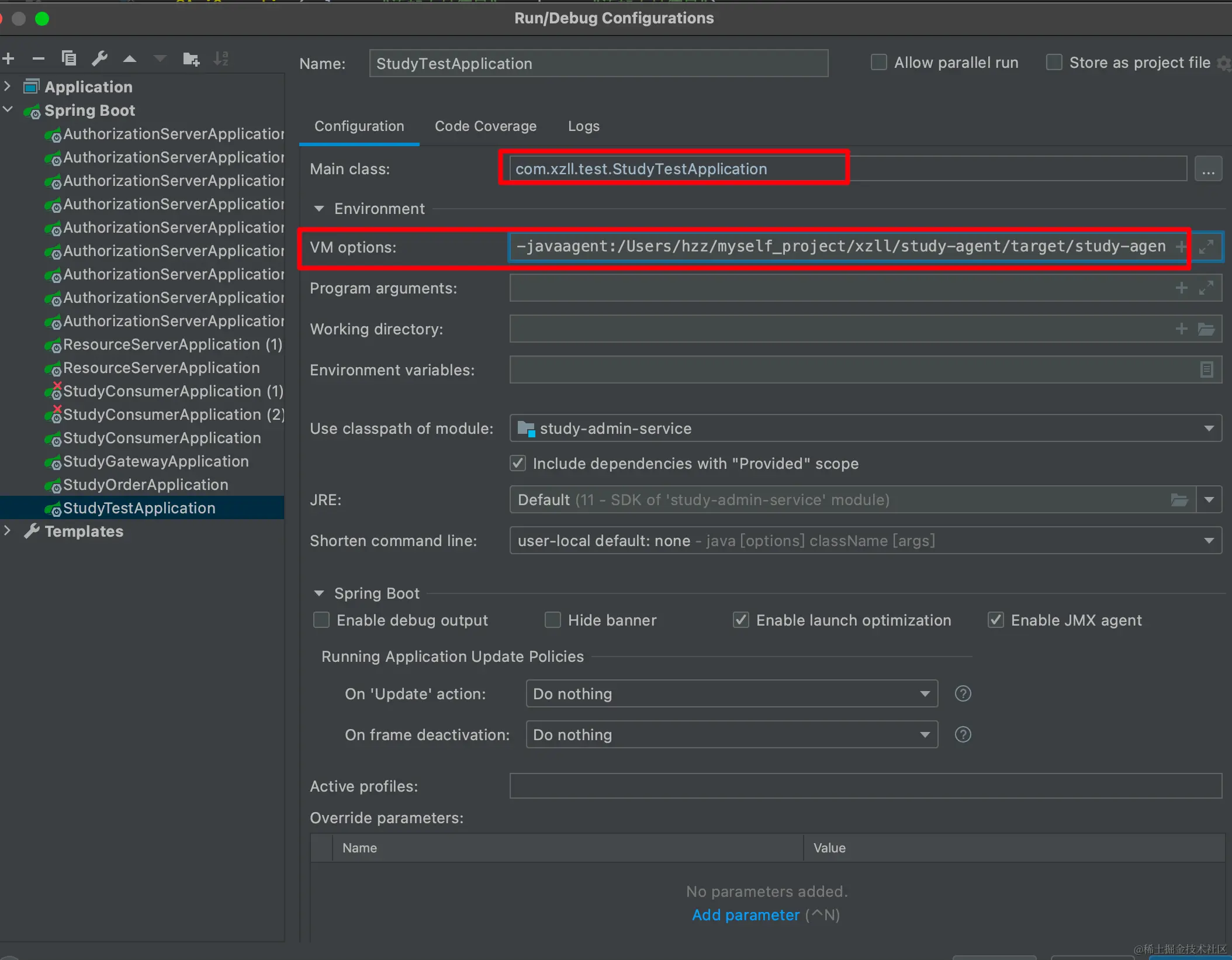Switch to the Configuration tab
This screenshot has height=960, width=1232.
coord(359,126)
